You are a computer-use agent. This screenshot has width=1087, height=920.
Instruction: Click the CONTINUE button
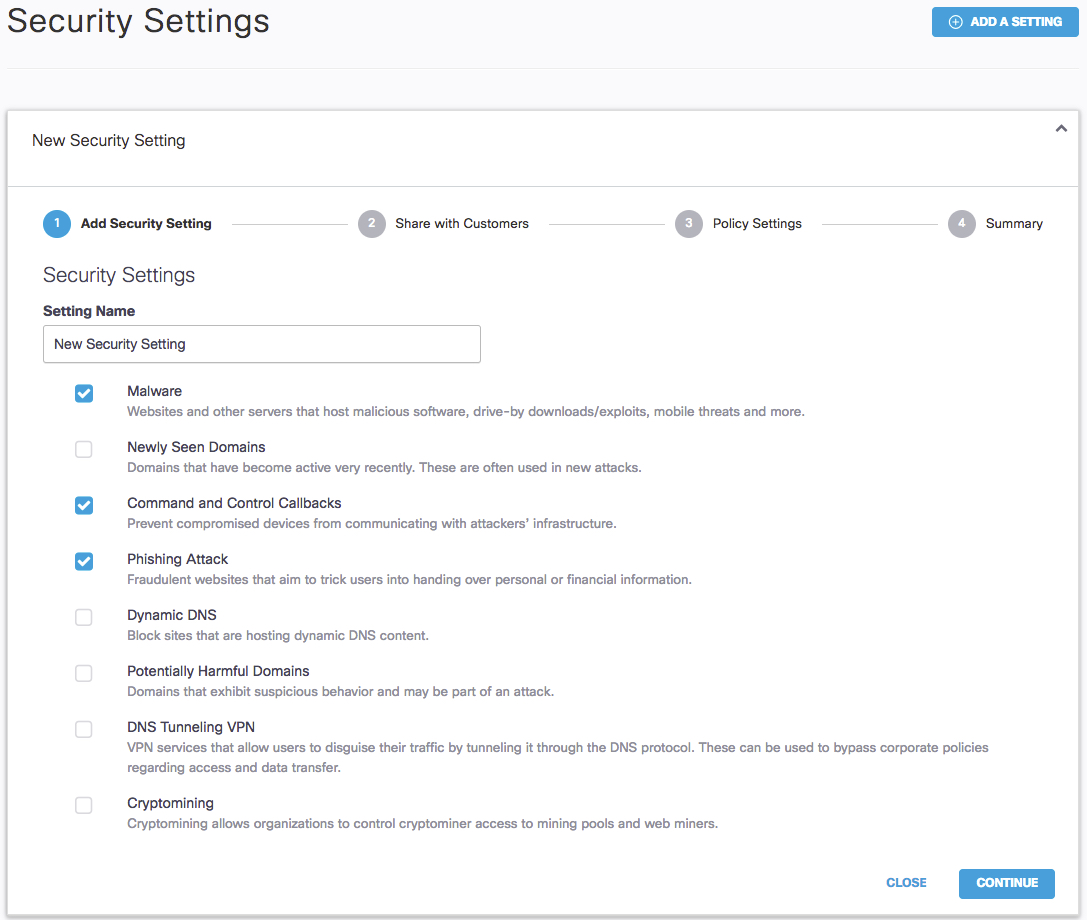[1006, 883]
